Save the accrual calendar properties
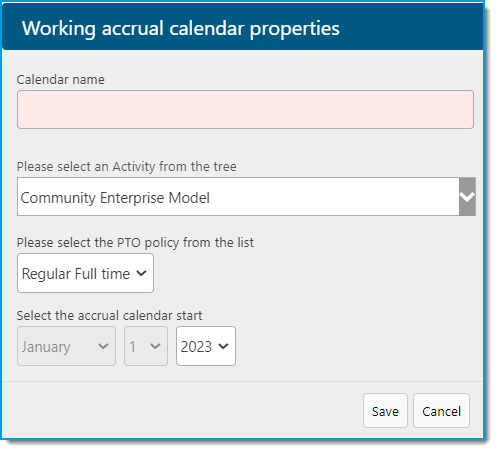 pyautogui.click(x=385, y=411)
